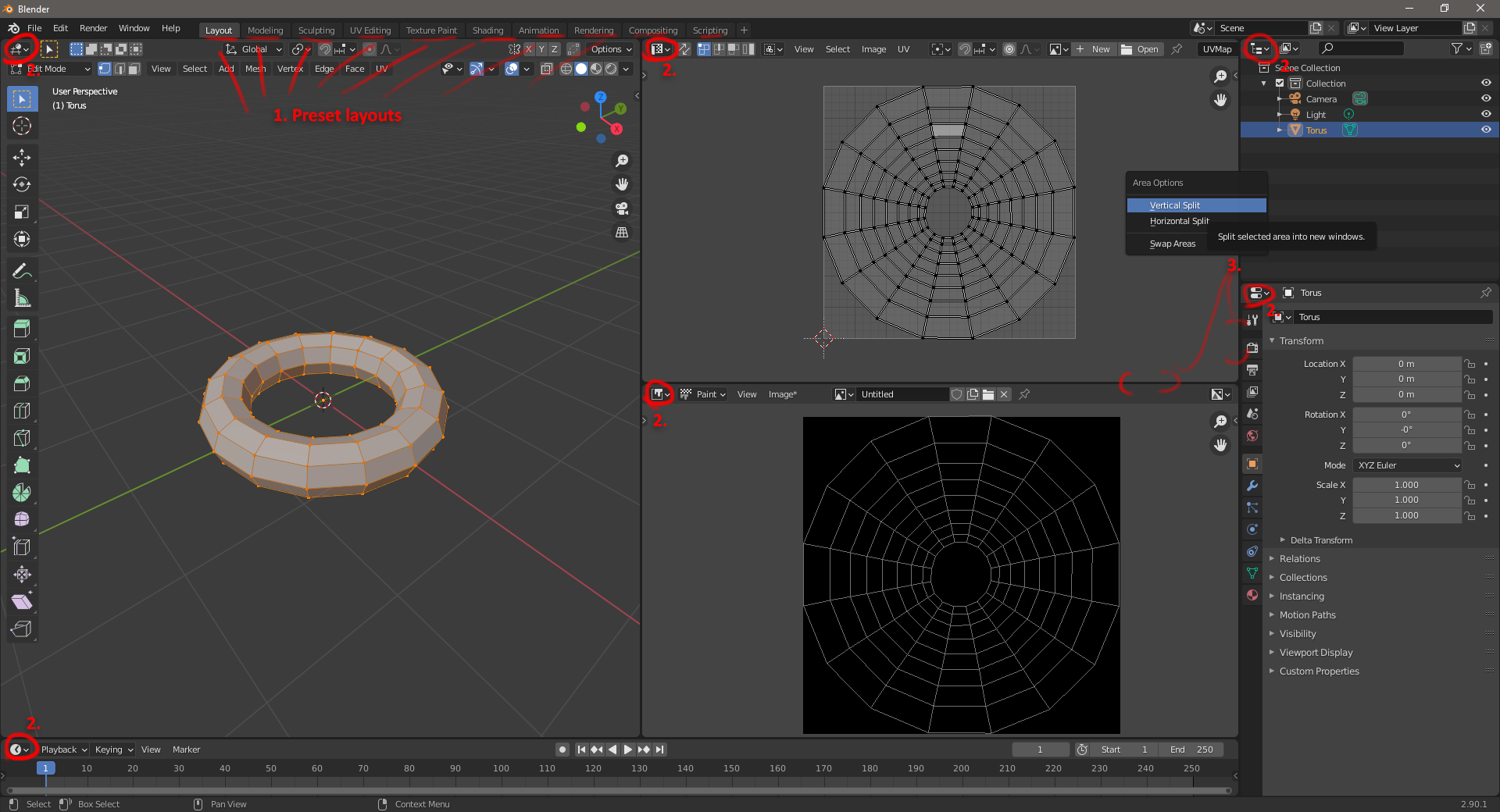Open the Modifier properties wrench tab
The image size is (1500, 812).
pyautogui.click(x=1252, y=486)
